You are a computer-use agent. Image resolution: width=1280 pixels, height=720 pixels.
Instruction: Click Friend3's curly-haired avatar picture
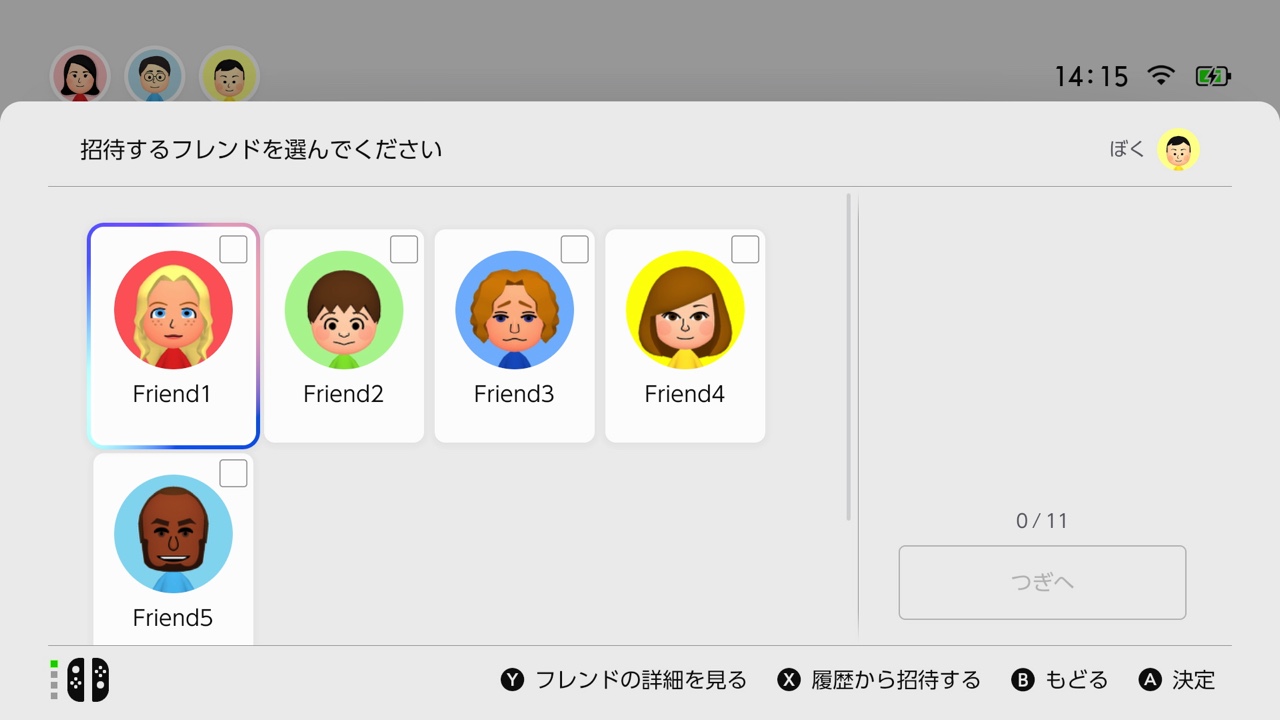click(515, 310)
